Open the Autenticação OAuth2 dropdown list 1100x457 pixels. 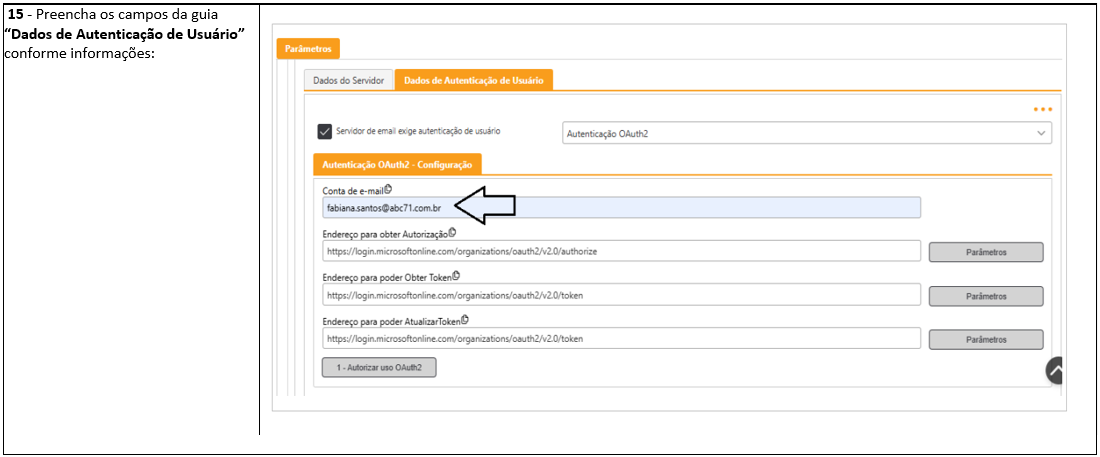pyautogui.click(x=800, y=133)
